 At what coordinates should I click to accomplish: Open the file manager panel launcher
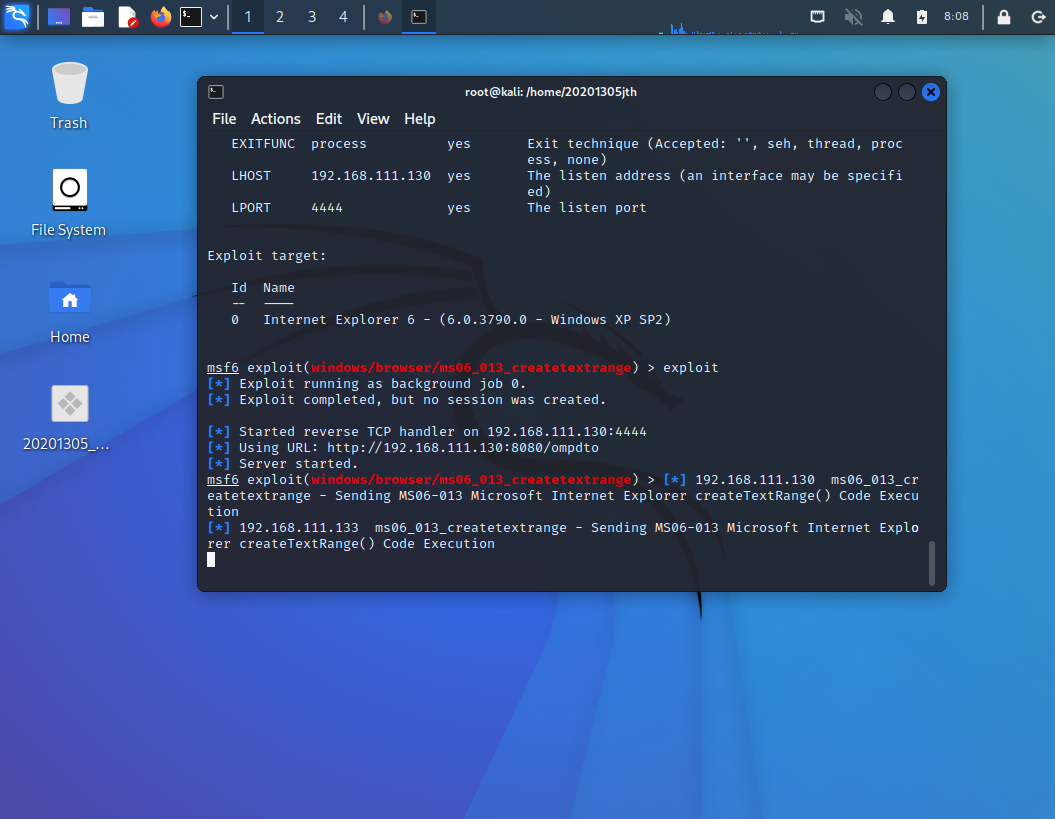click(93, 17)
